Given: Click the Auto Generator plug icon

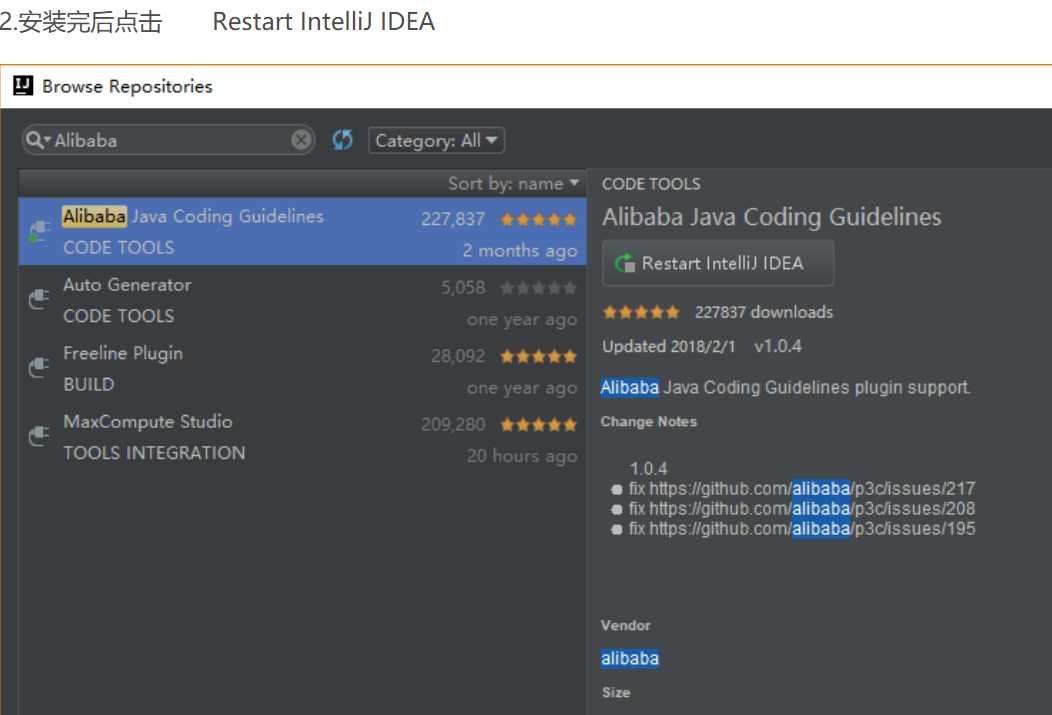Looking at the screenshot, I should coord(39,298).
